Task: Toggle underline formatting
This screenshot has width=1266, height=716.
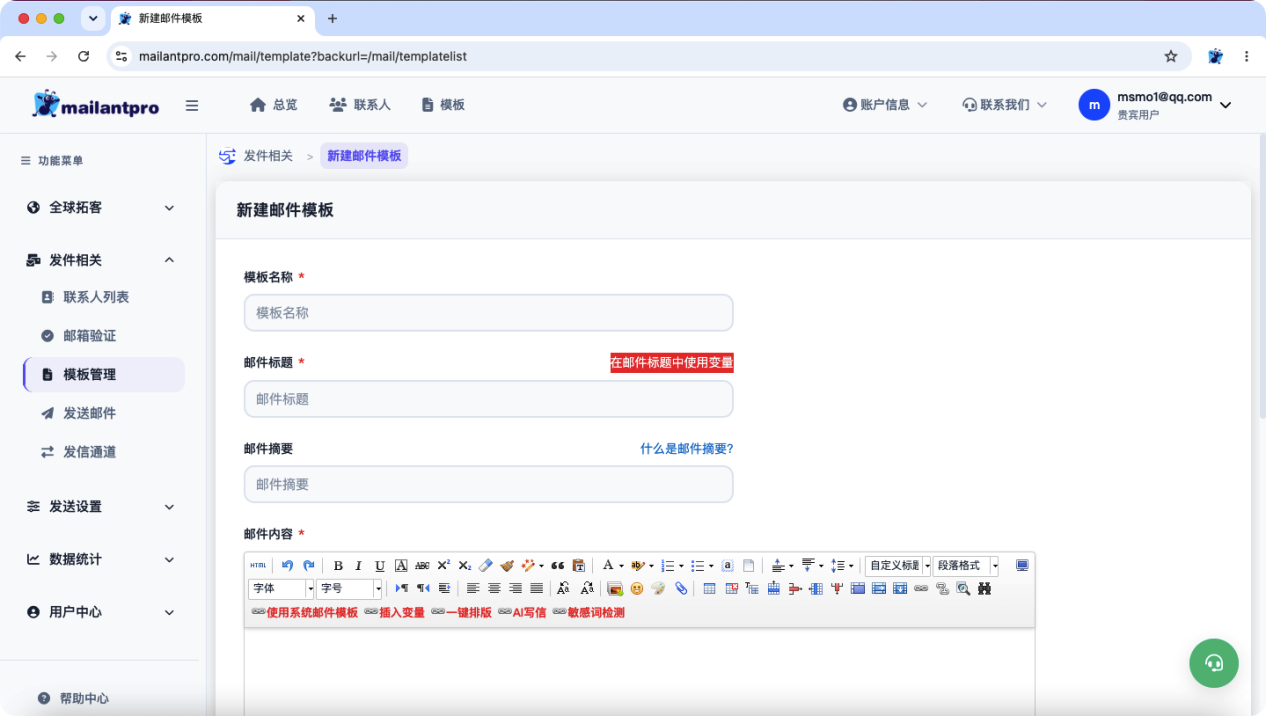Action: (x=379, y=565)
